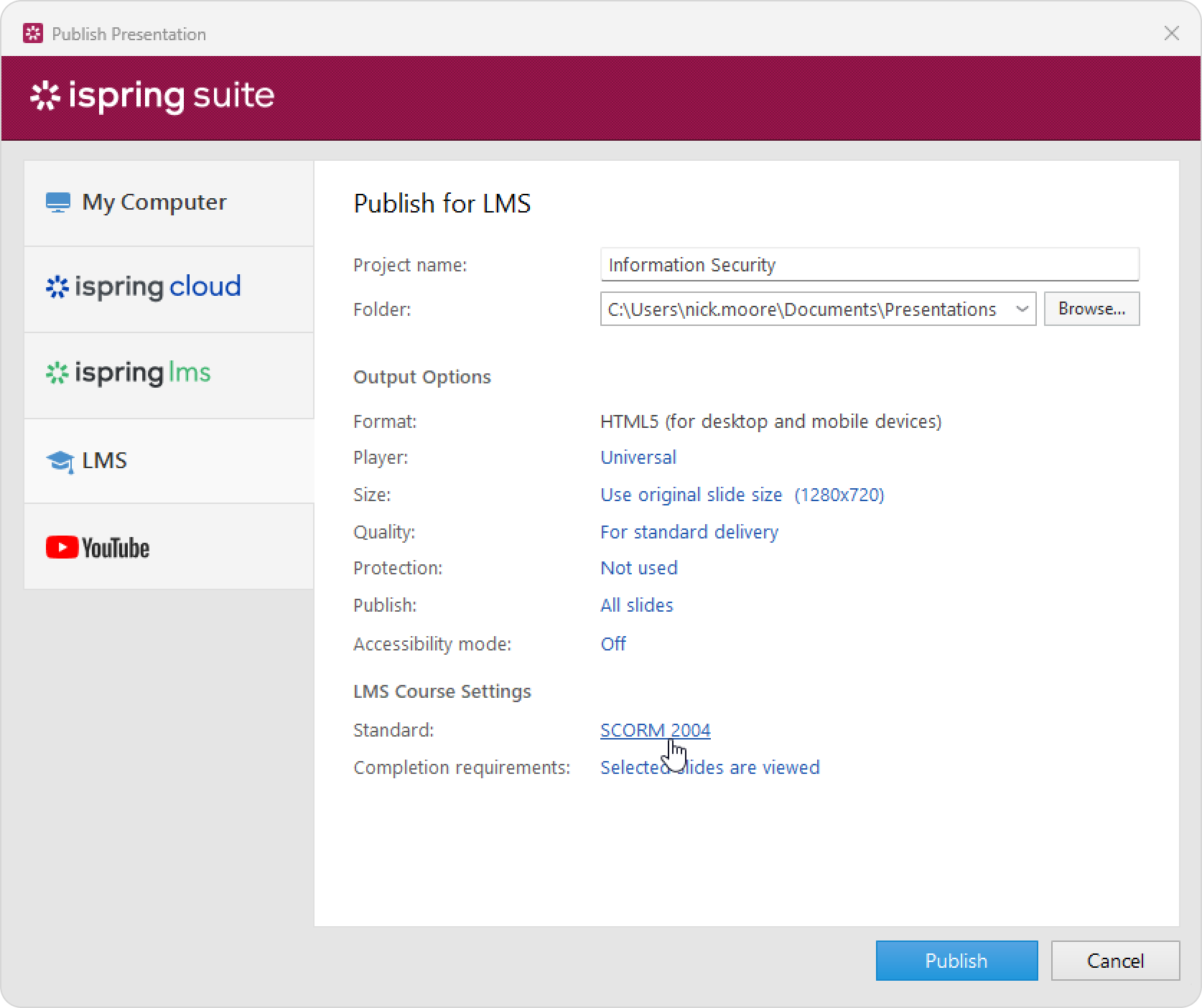
Task: Open the SCORM 2004 standard selector
Action: point(655,730)
